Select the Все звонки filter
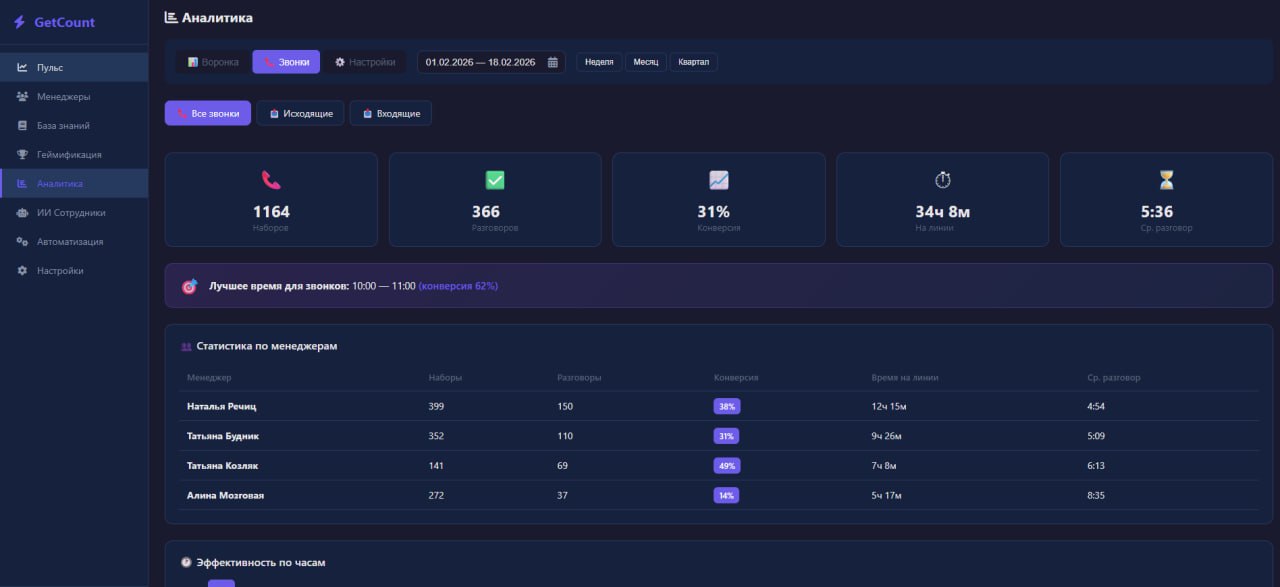Image resolution: width=1280 pixels, height=587 pixels. (x=208, y=114)
